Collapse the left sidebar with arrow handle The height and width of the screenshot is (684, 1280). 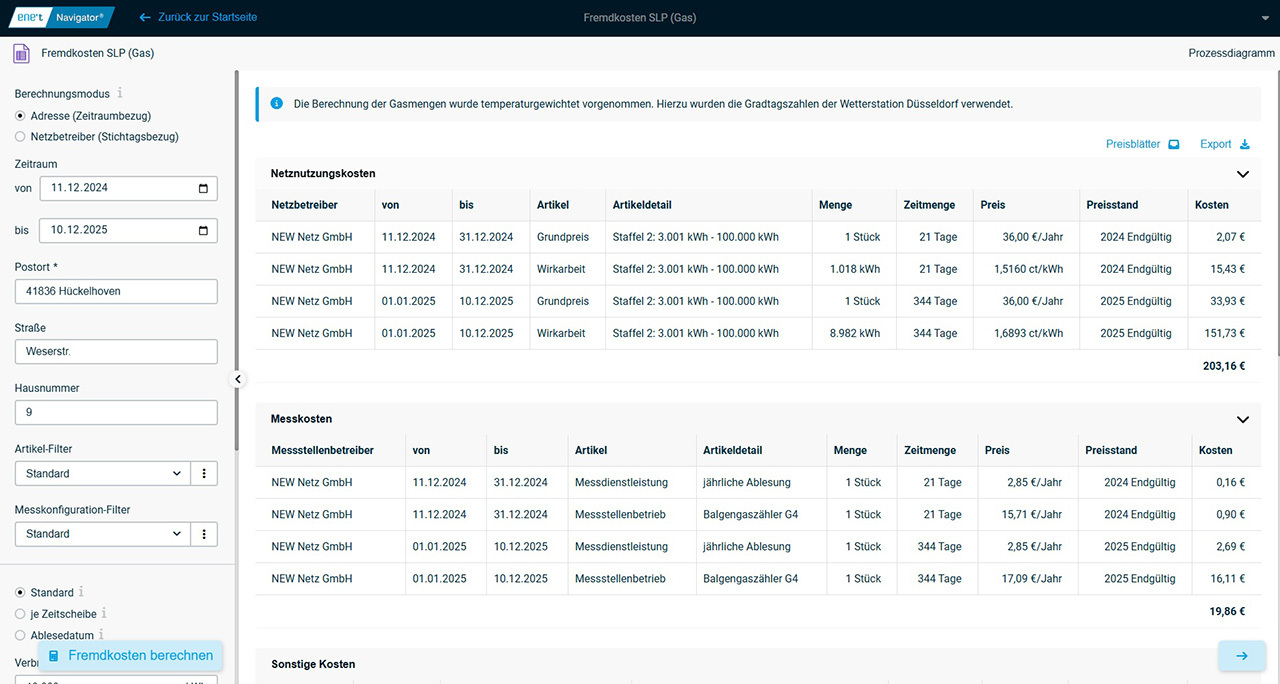pos(238,379)
